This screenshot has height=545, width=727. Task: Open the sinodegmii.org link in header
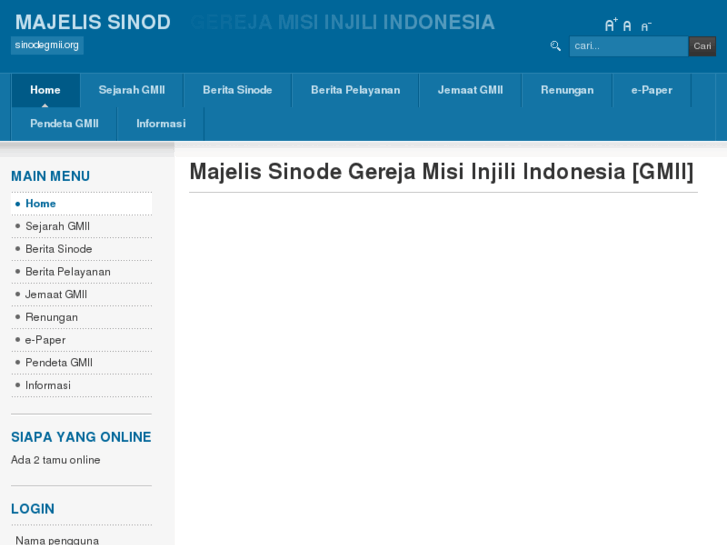coord(47,45)
